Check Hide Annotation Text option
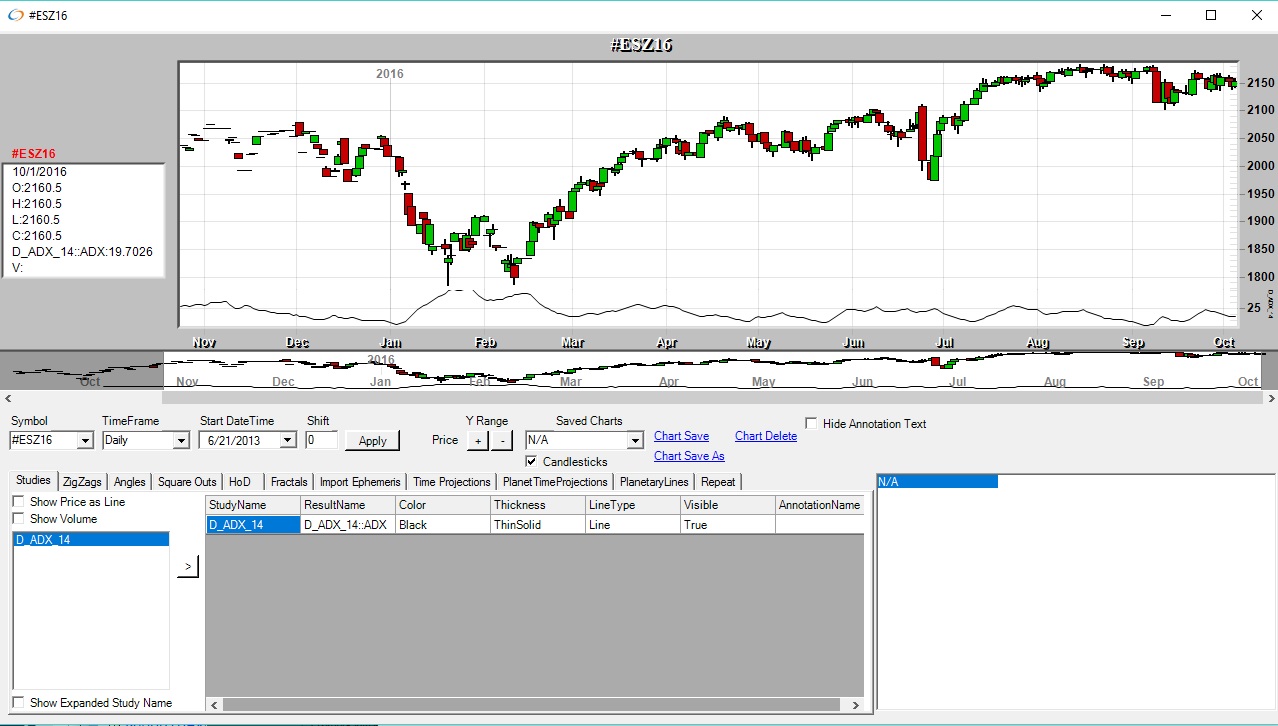Screen dimensions: 1278x726 811,424
